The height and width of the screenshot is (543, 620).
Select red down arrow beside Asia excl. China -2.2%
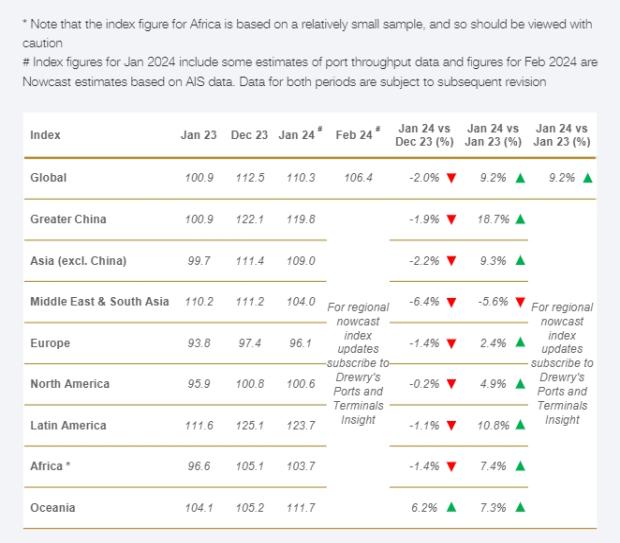452,260
